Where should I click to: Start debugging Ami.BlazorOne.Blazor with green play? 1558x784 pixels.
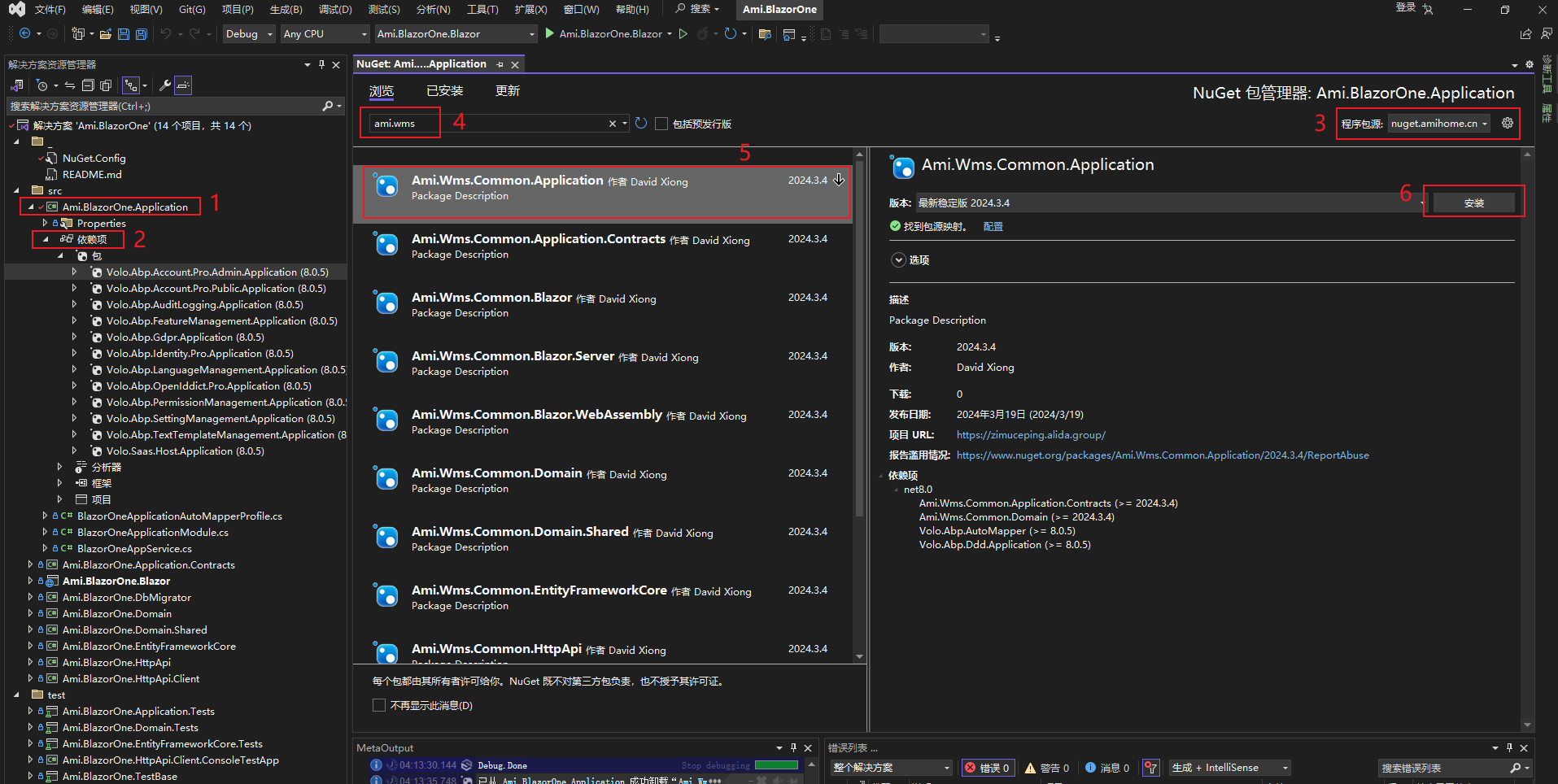coord(550,34)
